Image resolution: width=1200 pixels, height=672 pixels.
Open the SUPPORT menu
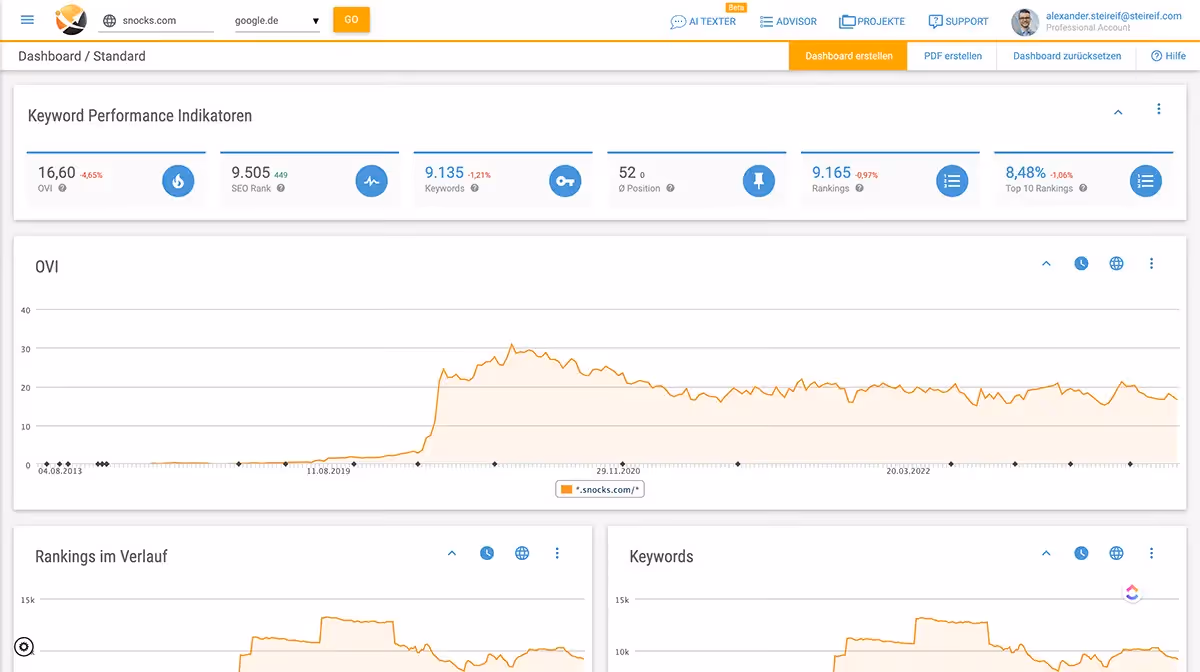point(958,21)
